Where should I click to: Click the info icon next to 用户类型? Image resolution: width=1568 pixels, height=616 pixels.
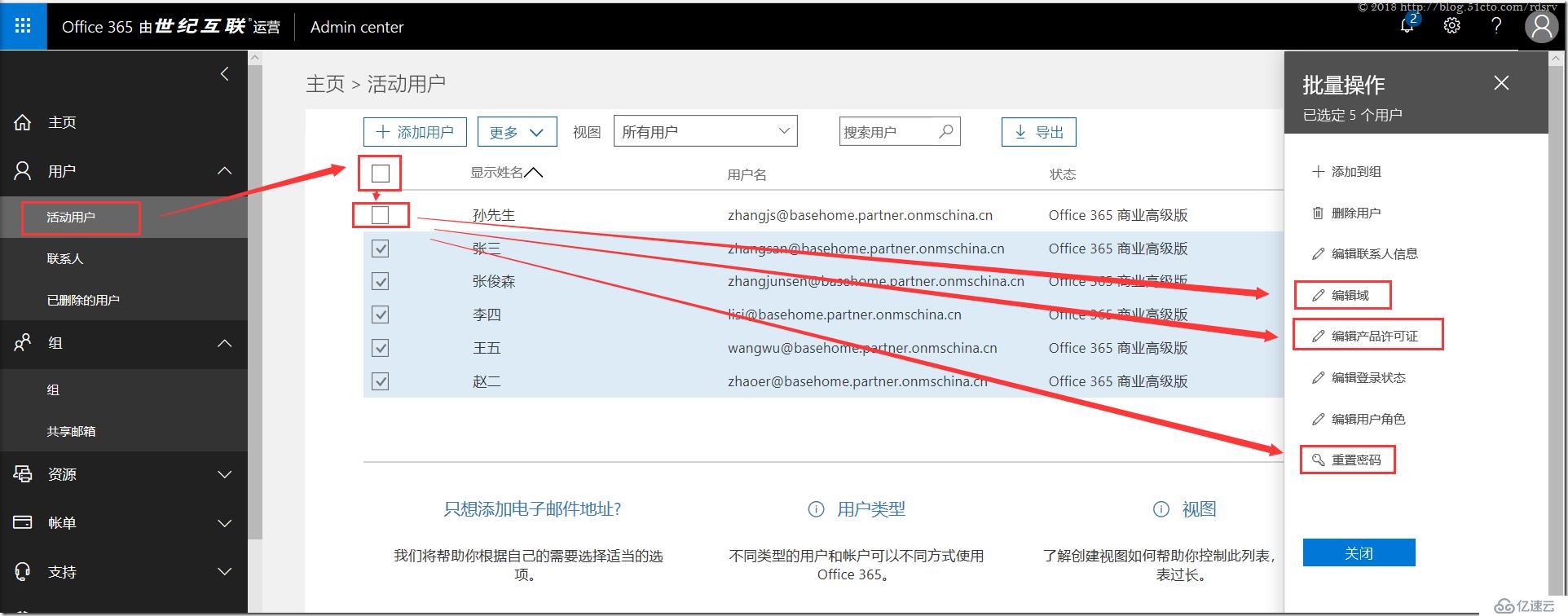coord(816,509)
